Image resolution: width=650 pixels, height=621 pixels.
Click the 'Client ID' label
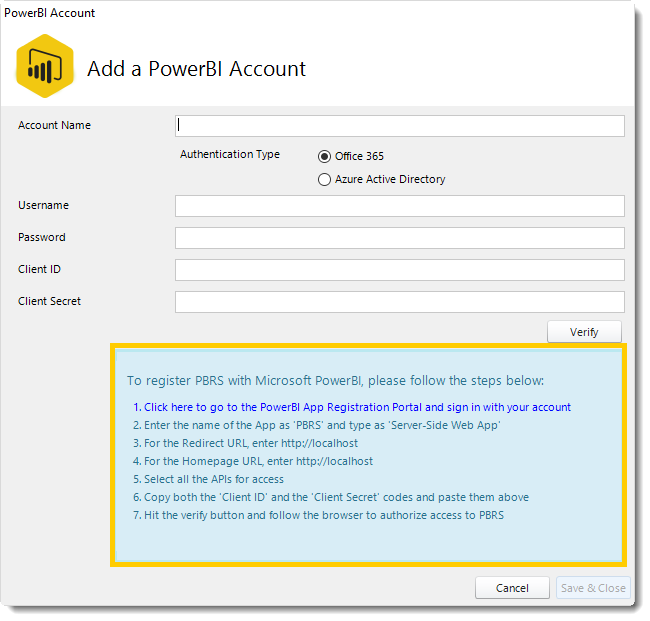coord(39,269)
